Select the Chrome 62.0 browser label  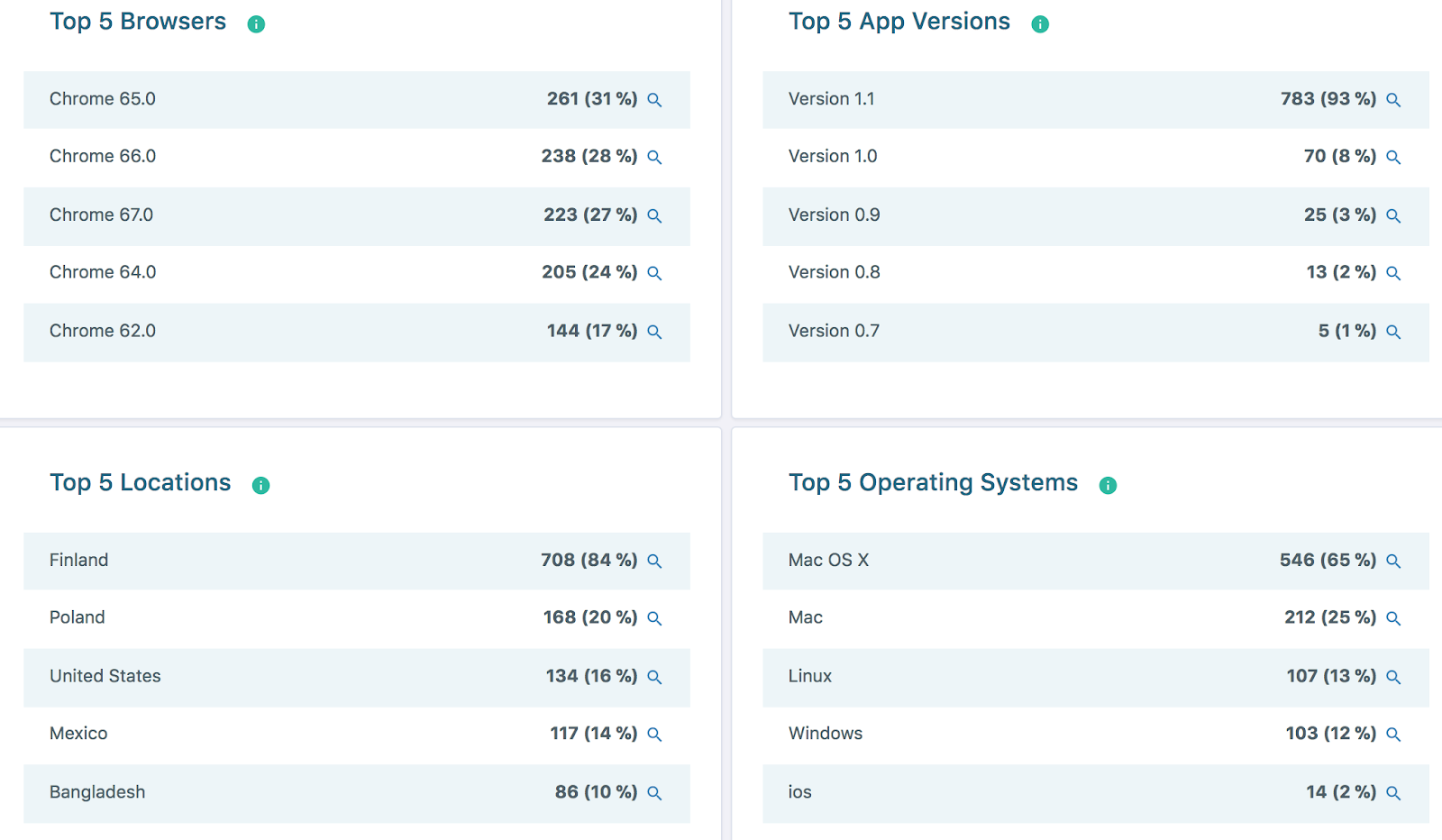click(x=103, y=331)
